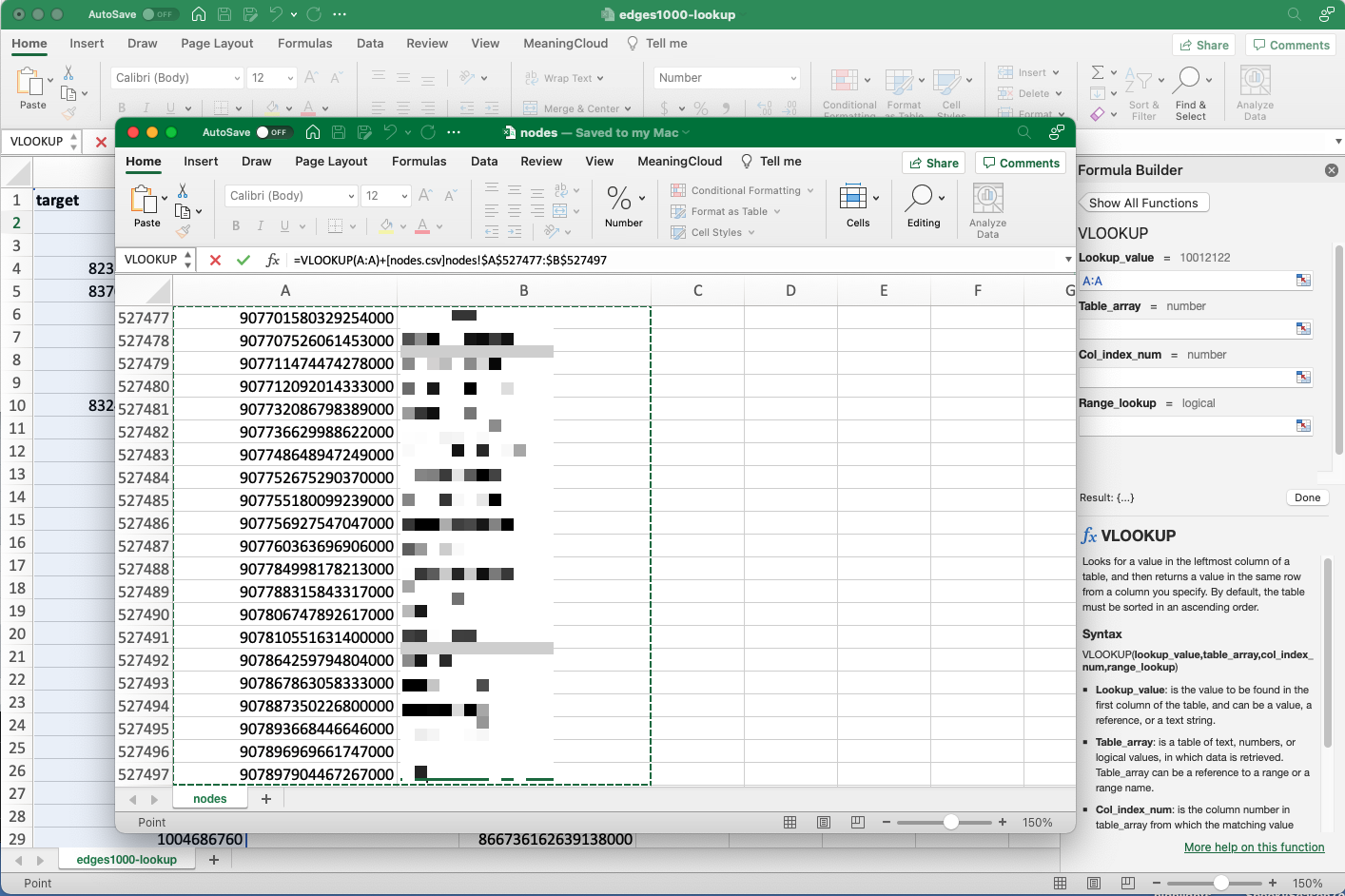
Task: Confirm formula with the green checkmark
Action: pos(243,259)
